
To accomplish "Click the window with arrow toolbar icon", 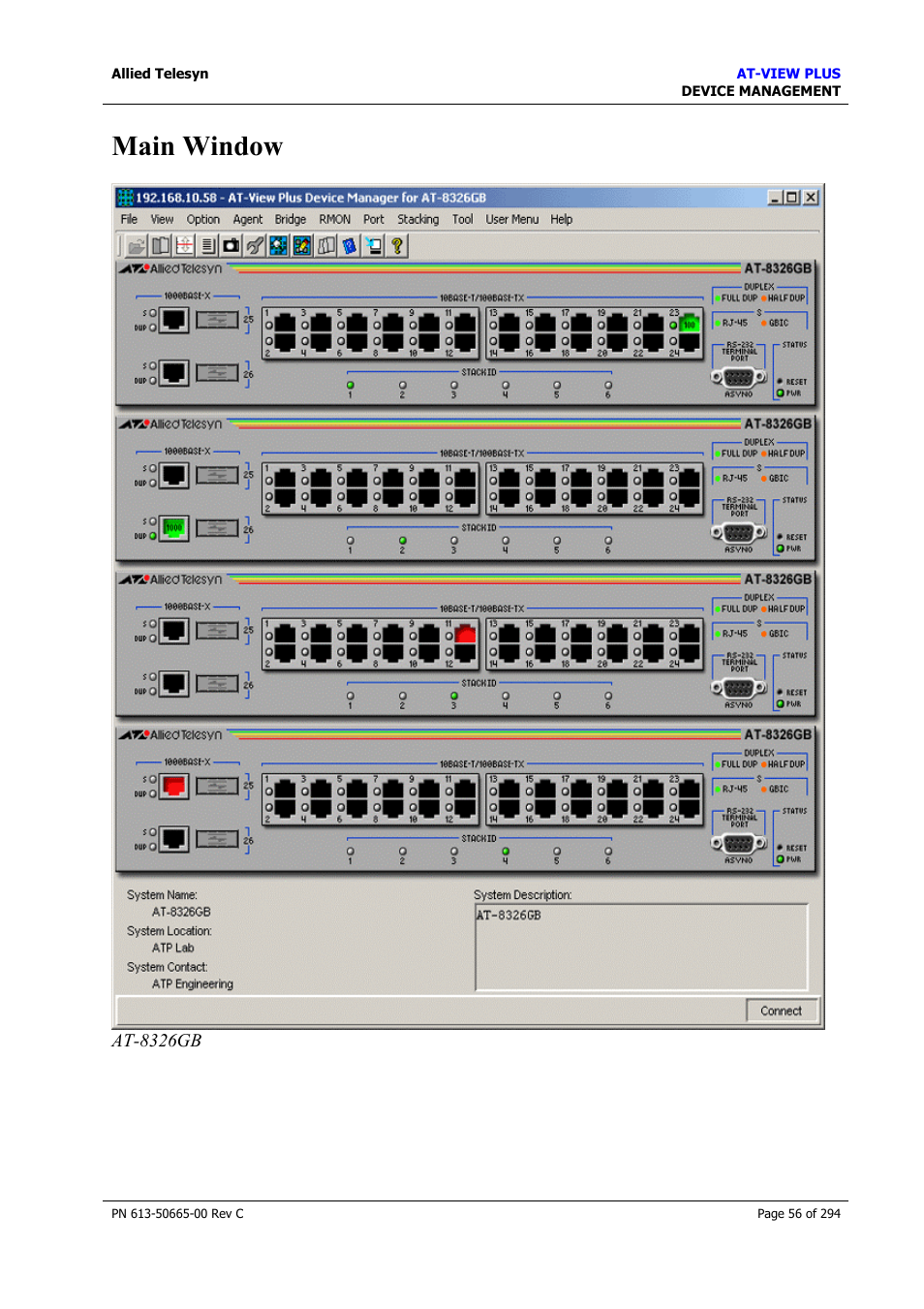I will point(374,245).
